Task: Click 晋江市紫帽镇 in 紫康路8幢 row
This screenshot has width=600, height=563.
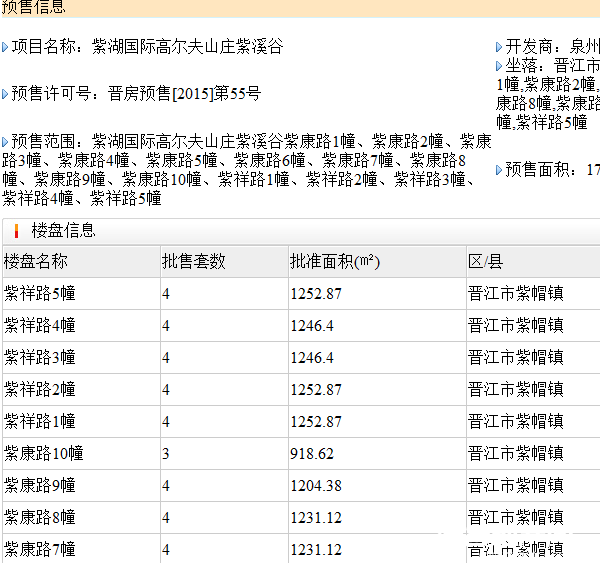Action: coord(516,517)
